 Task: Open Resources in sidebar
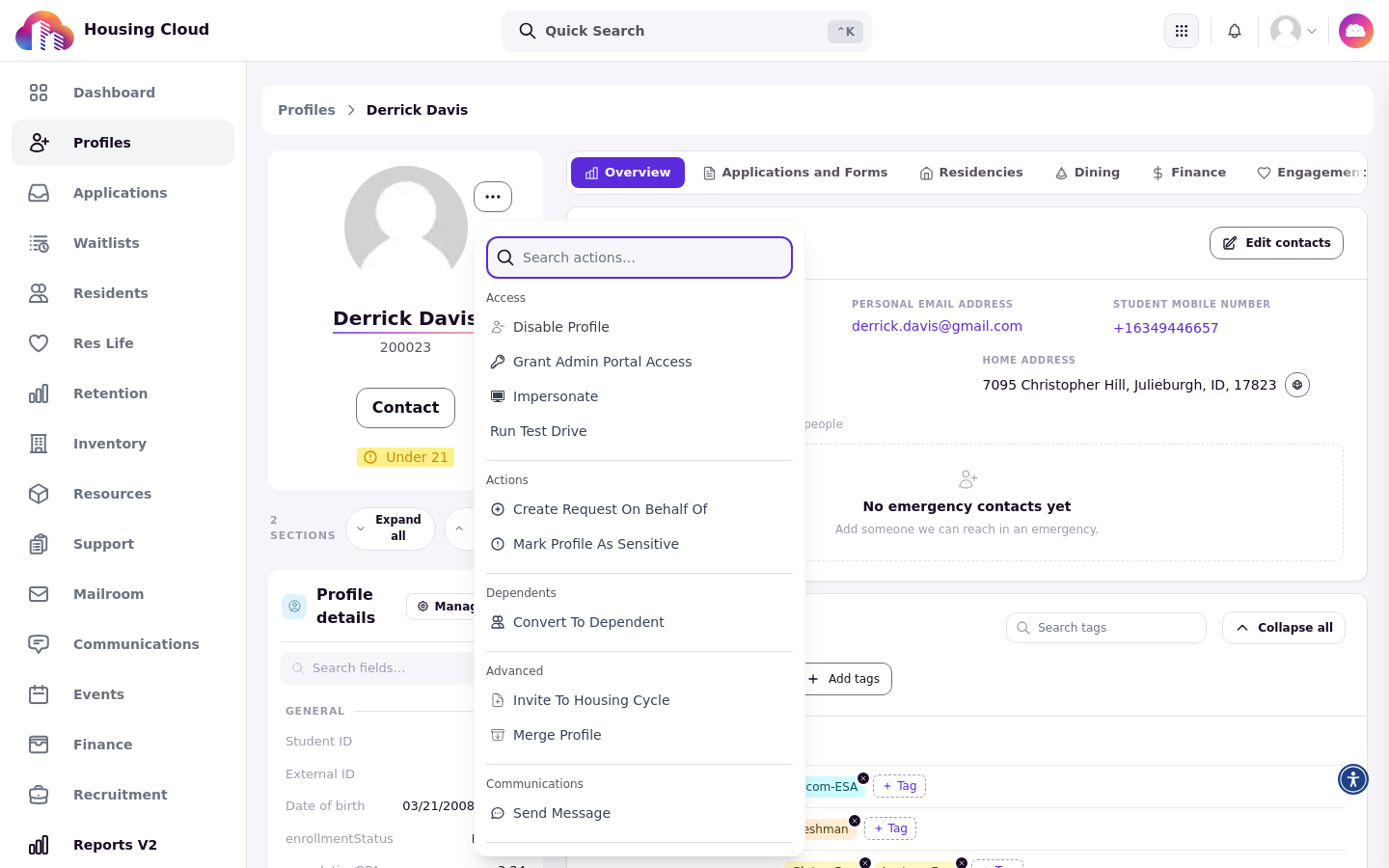point(123,494)
